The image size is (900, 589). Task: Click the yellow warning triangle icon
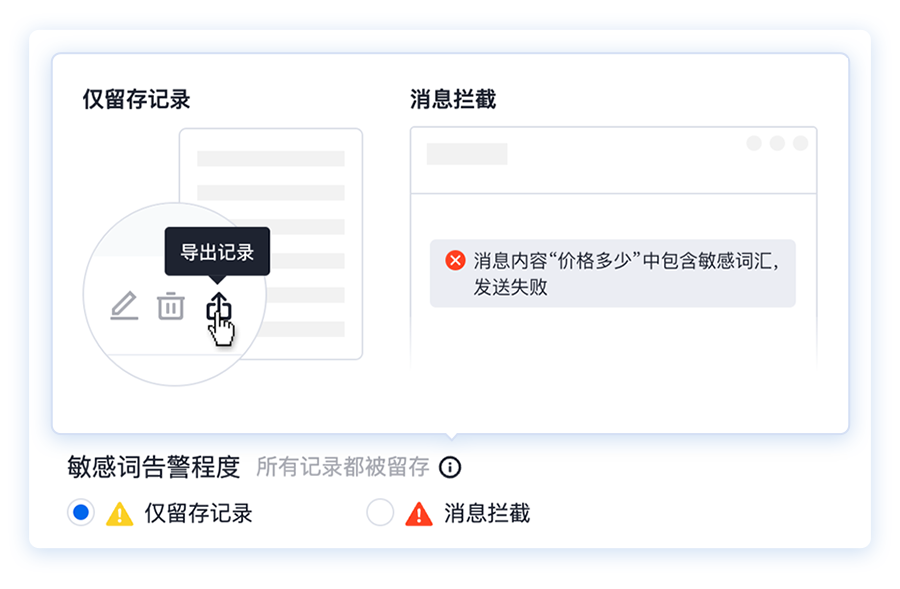point(119,513)
